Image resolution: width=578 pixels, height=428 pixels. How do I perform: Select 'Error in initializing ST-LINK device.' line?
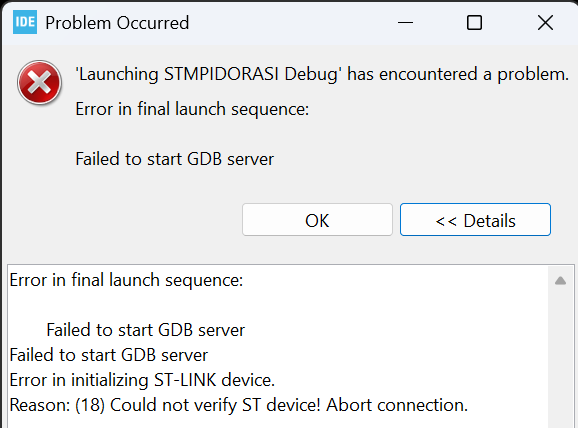142,380
